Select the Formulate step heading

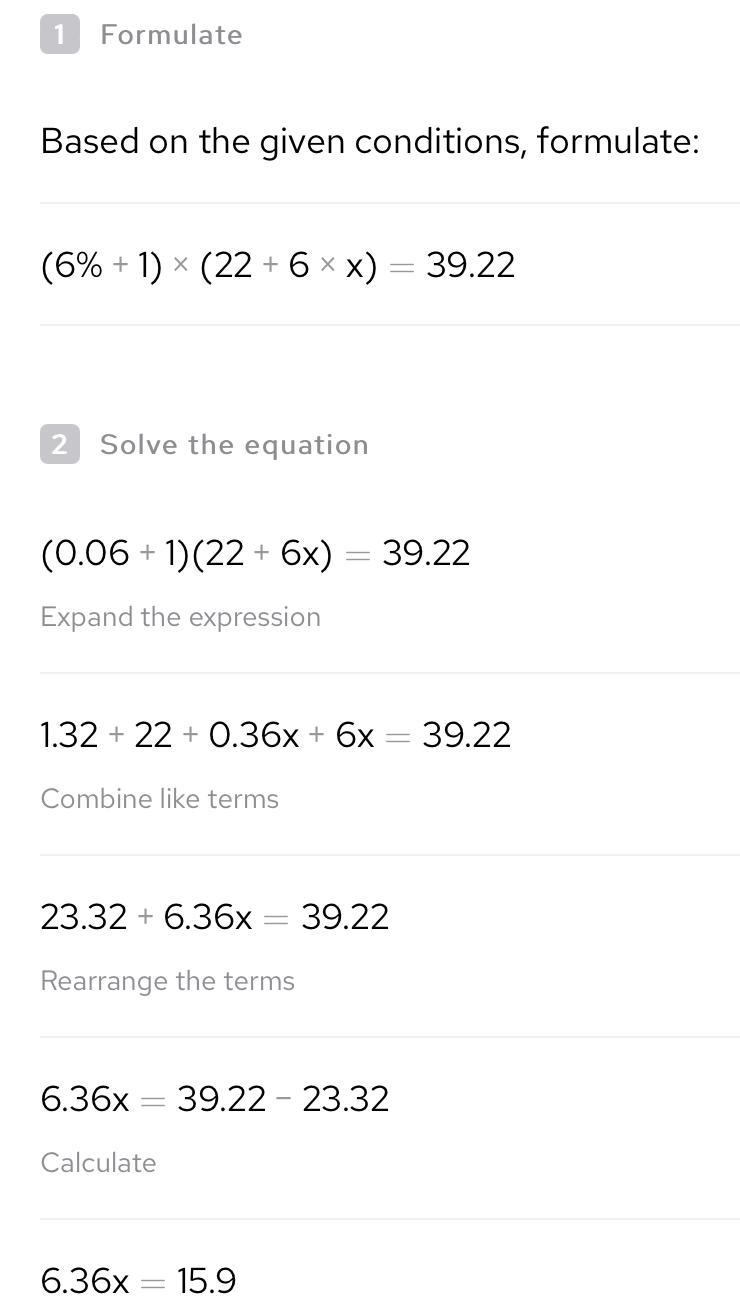(x=171, y=35)
